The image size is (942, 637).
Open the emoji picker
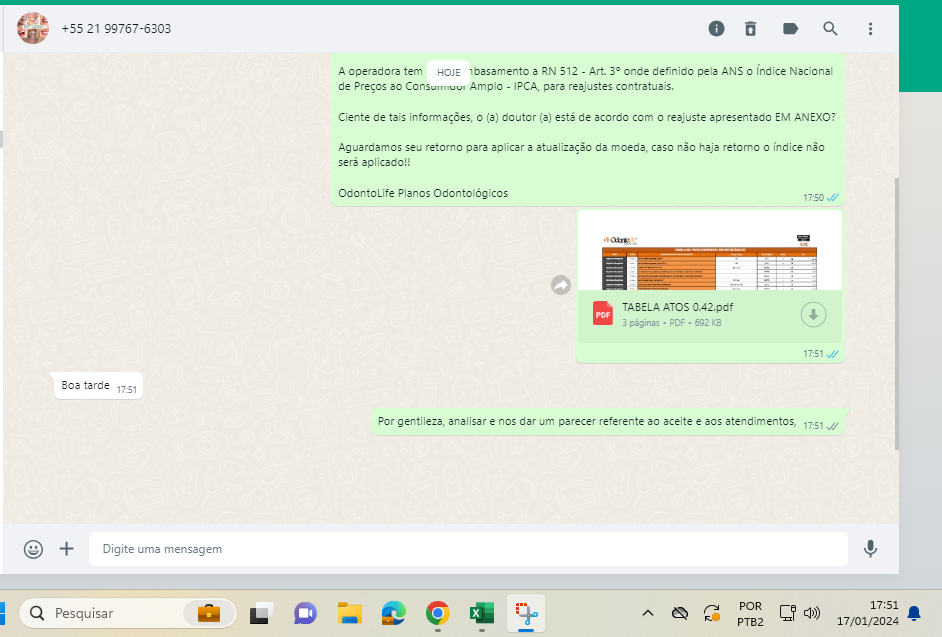pyautogui.click(x=33, y=549)
